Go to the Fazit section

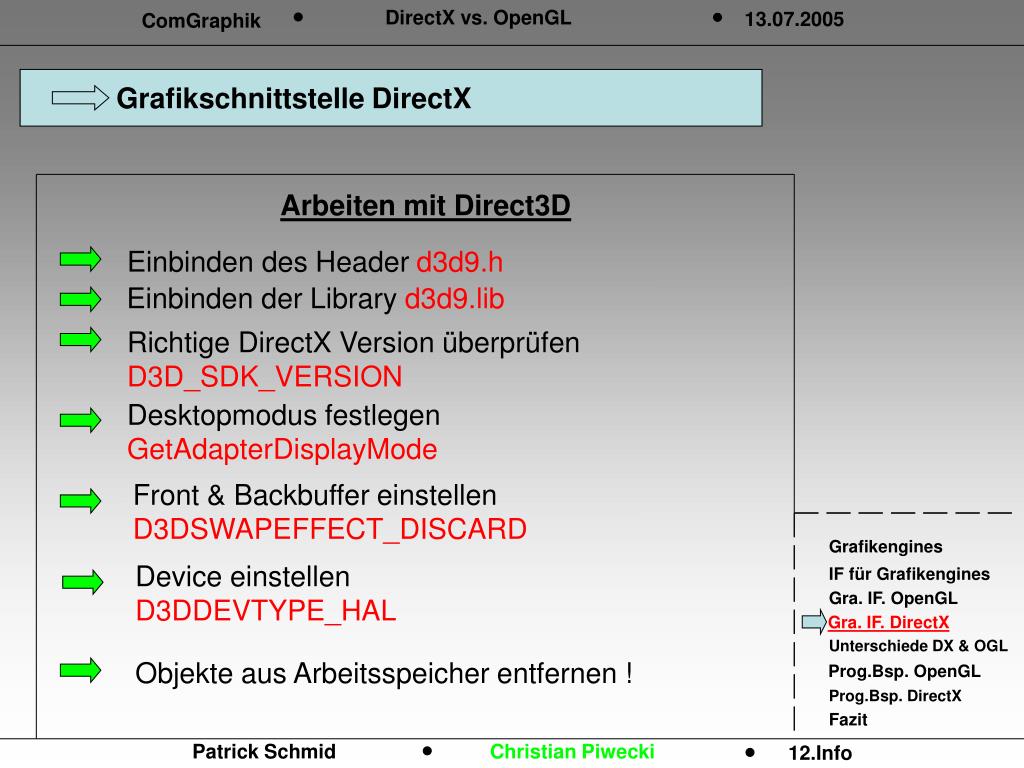click(x=848, y=720)
